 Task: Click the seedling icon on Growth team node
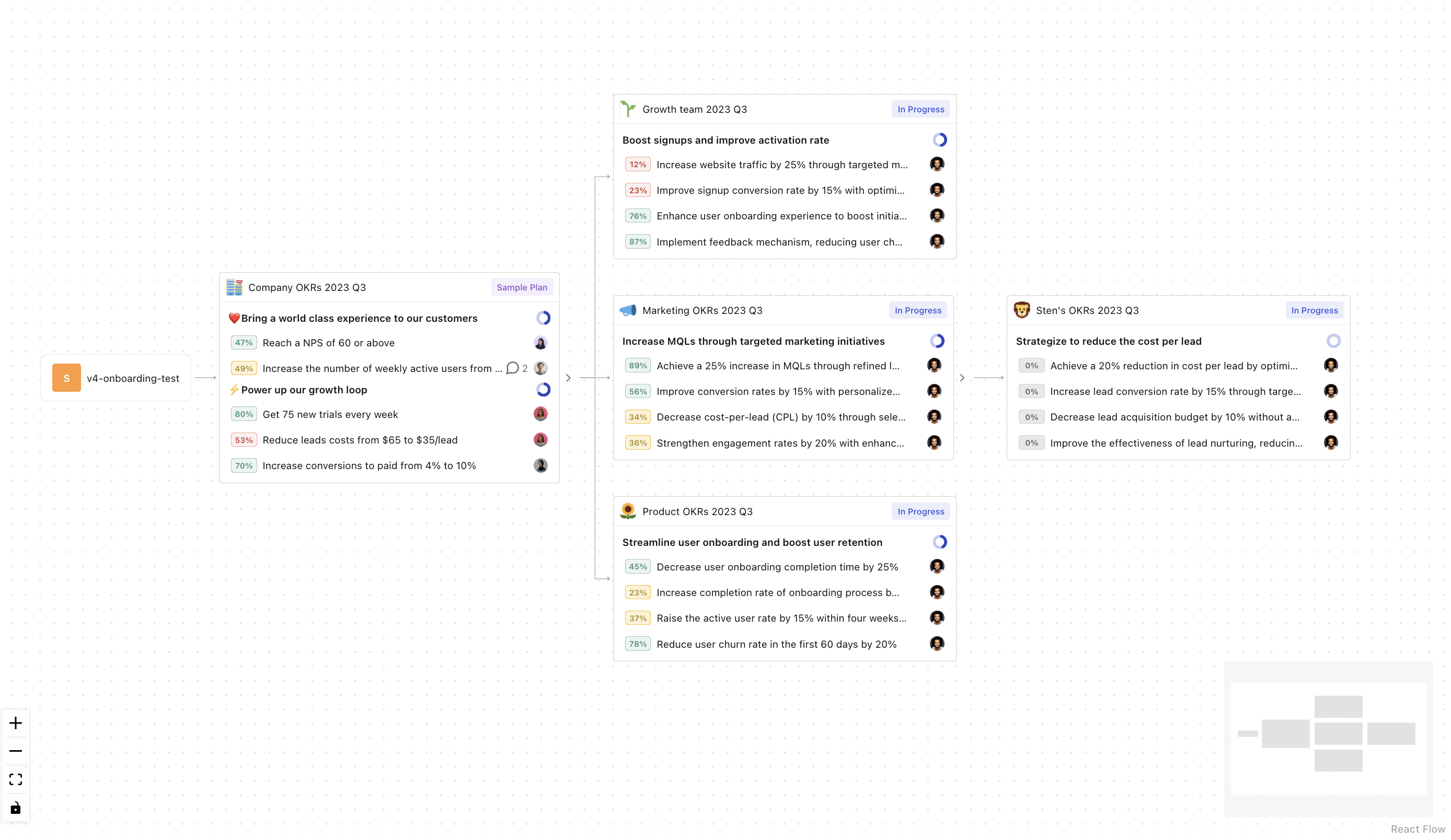tap(628, 109)
